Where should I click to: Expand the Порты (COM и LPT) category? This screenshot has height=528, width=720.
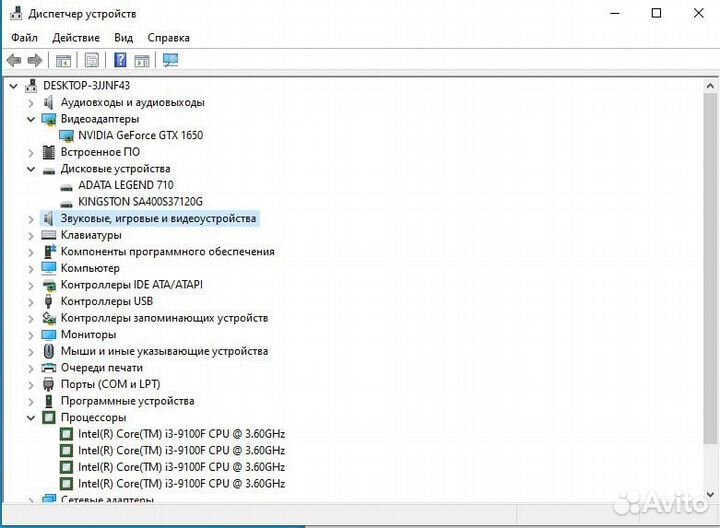pyautogui.click(x=31, y=385)
